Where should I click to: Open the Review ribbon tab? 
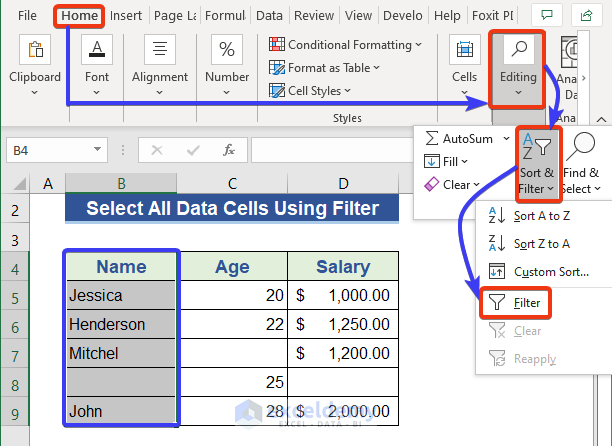(314, 16)
